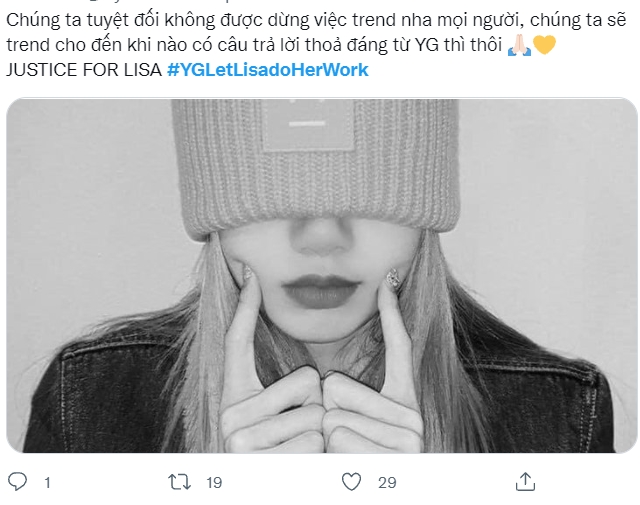The width and height of the screenshot is (640, 505).
Task: Click the reply count of 1
Action: point(47,483)
